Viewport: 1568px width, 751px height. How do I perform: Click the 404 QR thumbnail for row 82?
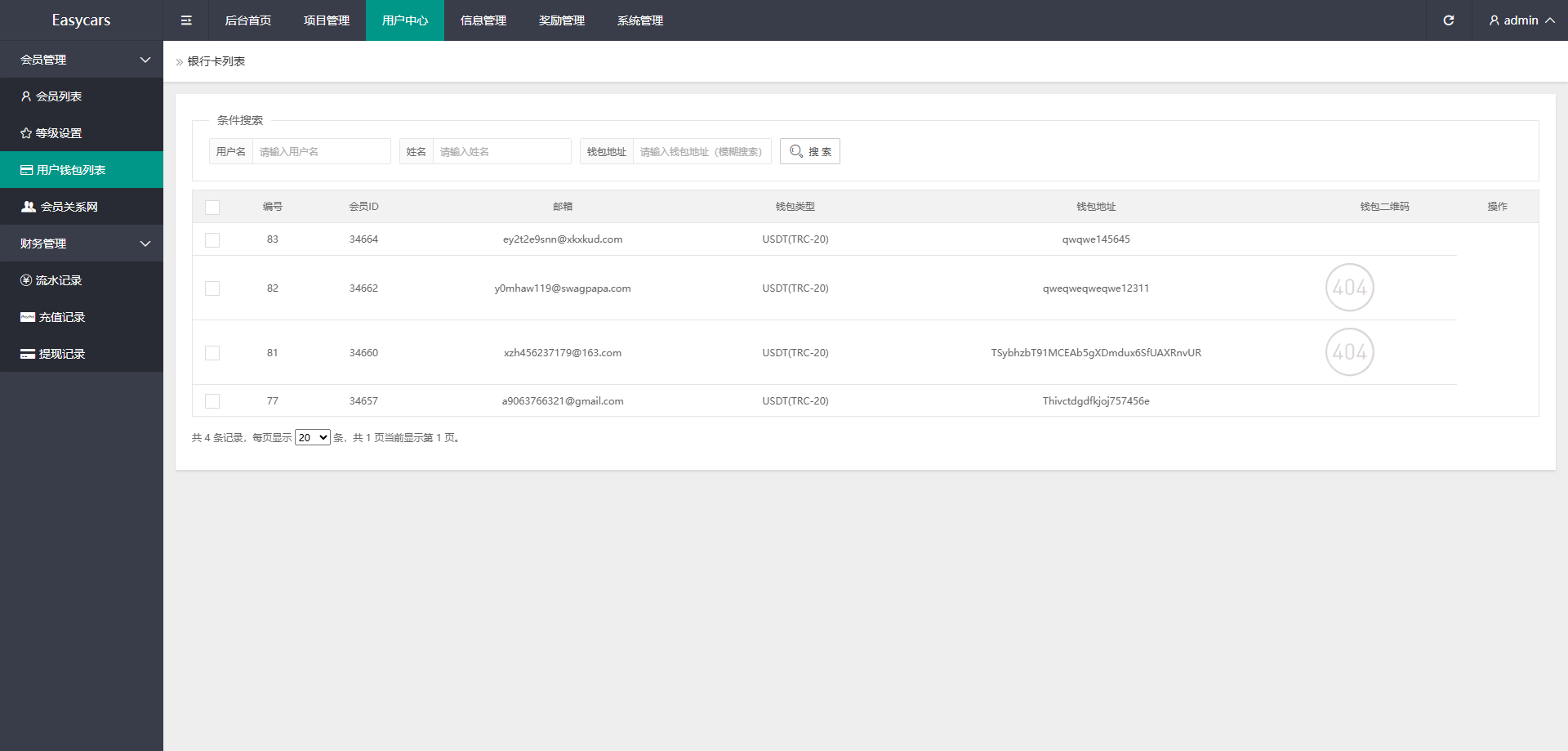point(1349,288)
